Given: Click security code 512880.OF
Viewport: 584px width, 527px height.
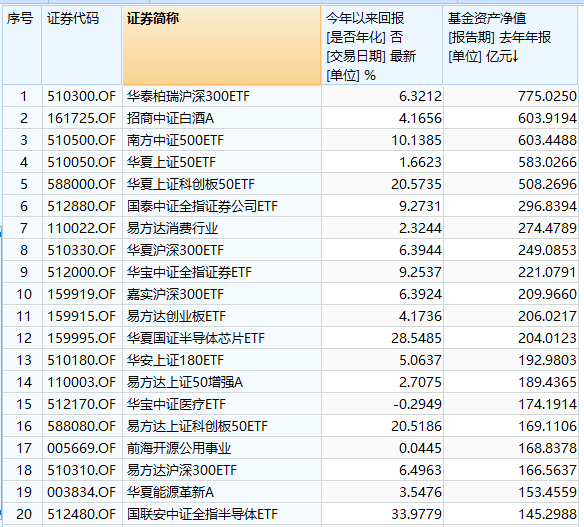Looking at the screenshot, I should click(82, 206).
